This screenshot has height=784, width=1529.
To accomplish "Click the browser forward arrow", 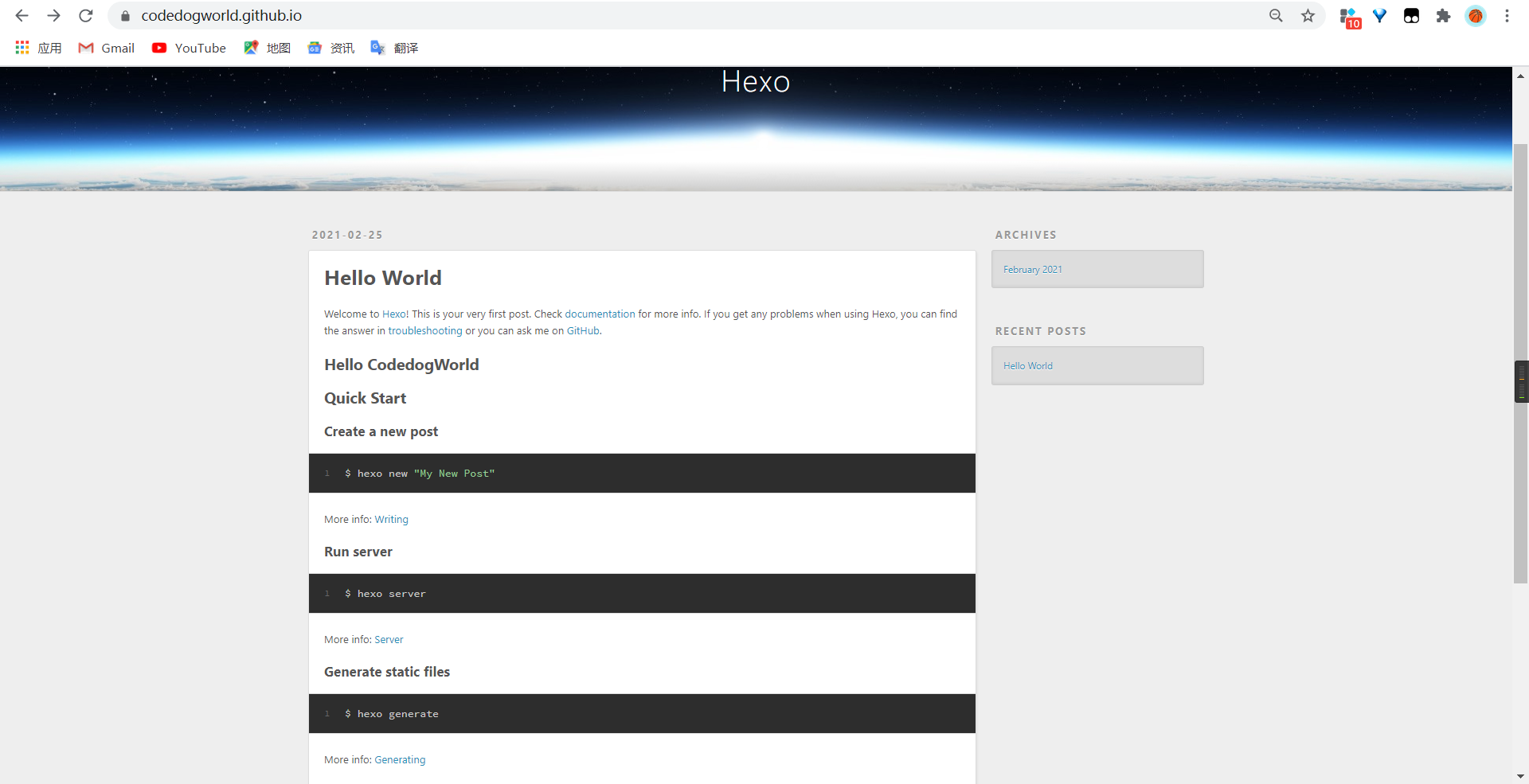I will [53, 16].
